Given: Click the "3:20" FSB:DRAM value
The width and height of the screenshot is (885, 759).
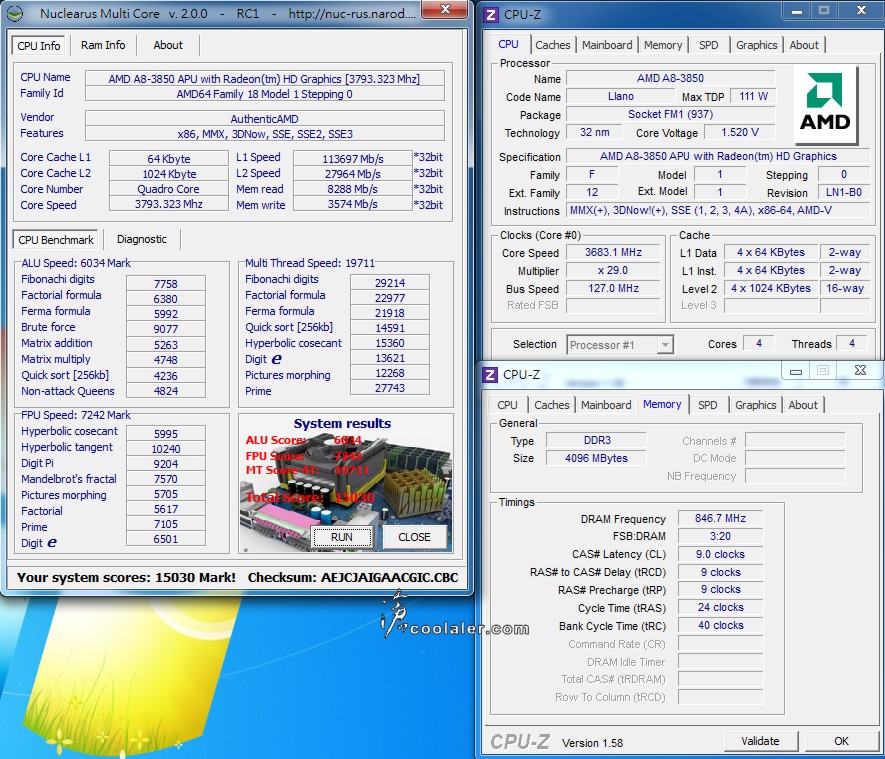Looking at the screenshot, I should [720, 536].
